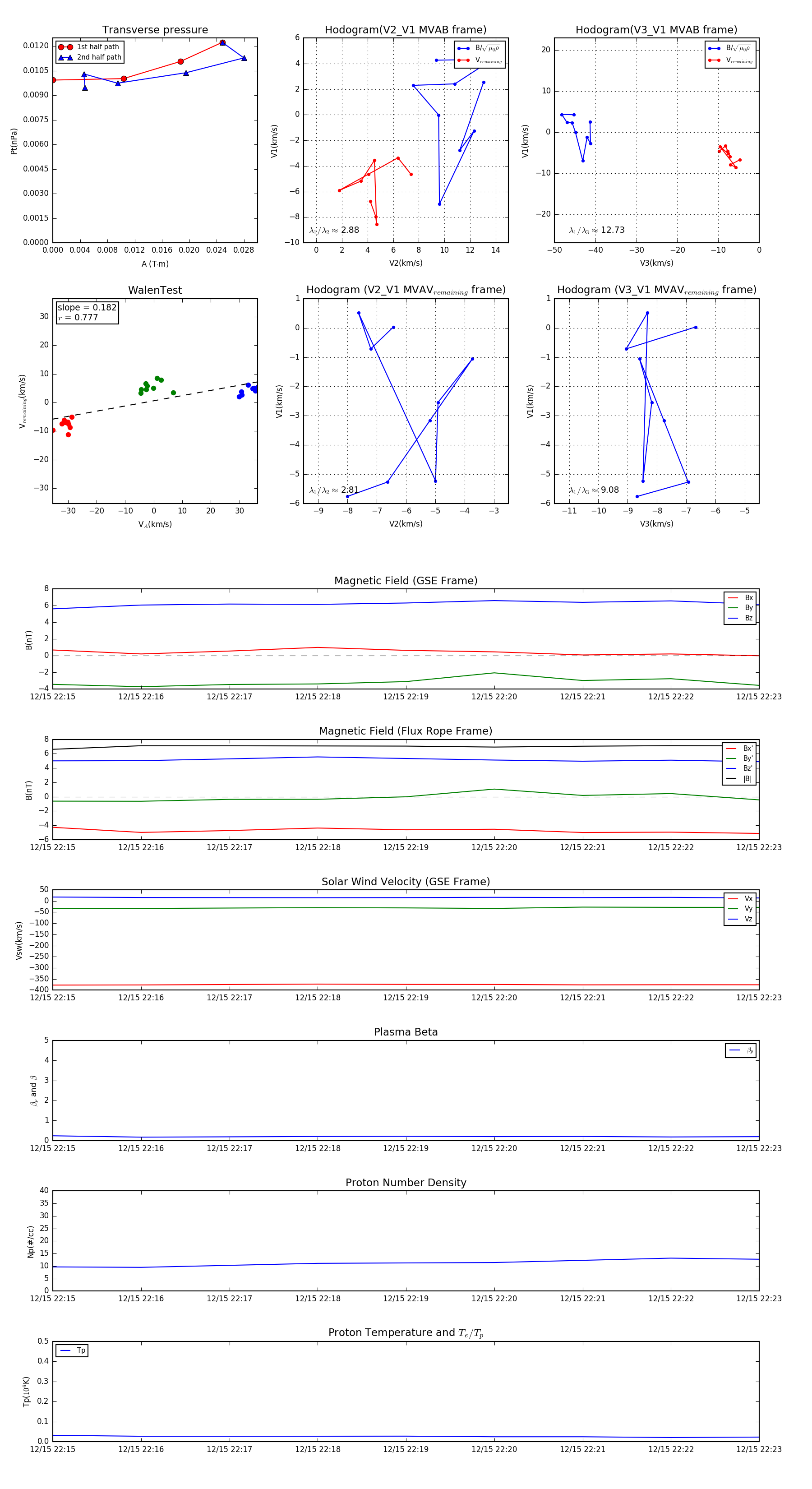Click 'Vx' legend entry in solar wind plot

740,899
